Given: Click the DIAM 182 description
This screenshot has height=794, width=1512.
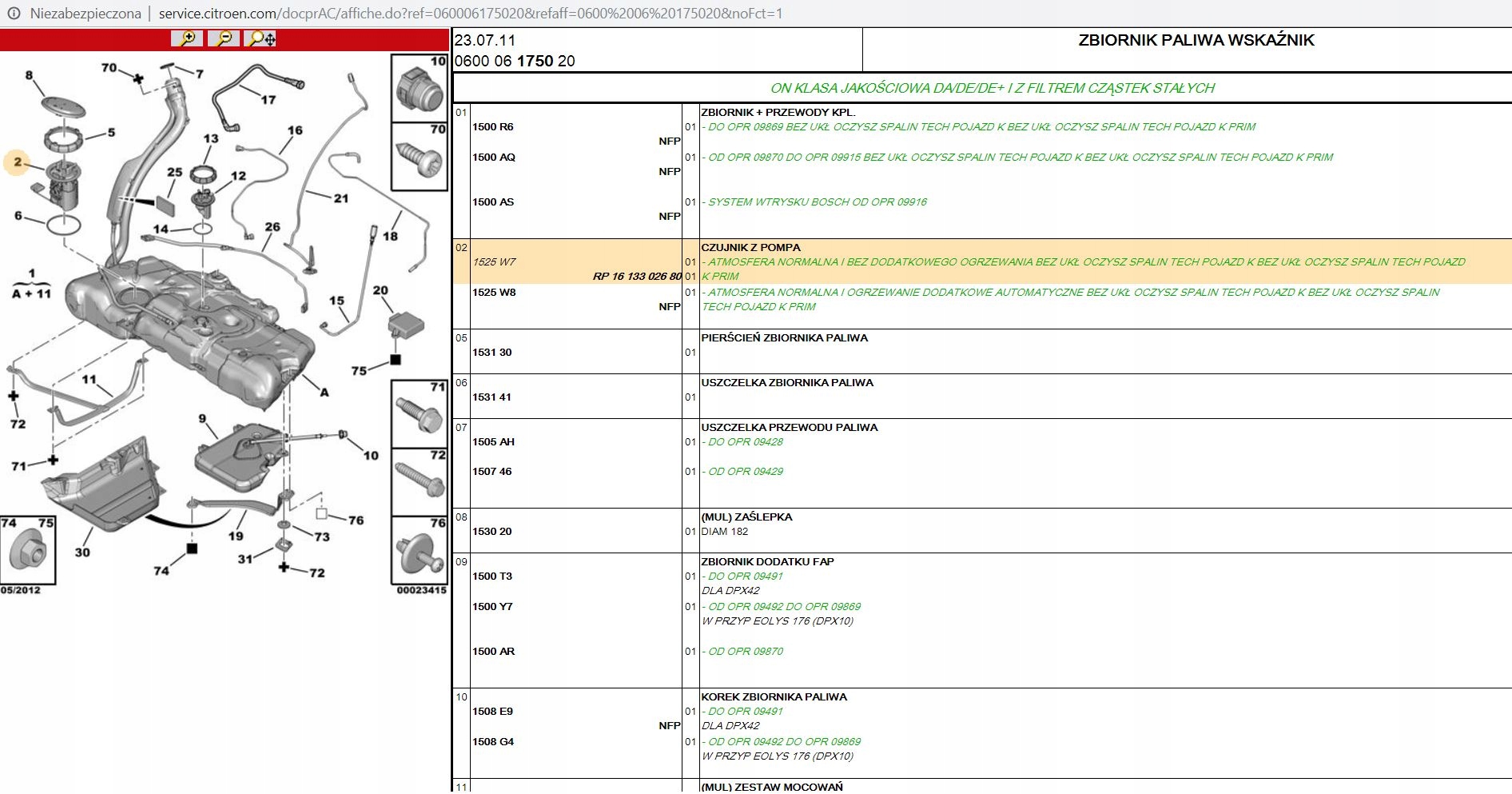Looking at the screenshot, I should (724, 531).
